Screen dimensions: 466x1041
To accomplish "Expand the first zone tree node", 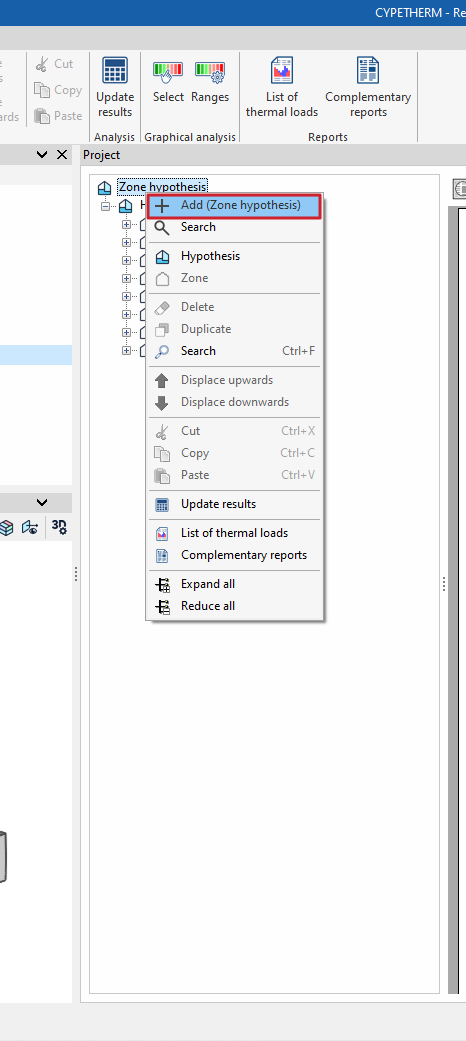I will [x=126, y=224].
